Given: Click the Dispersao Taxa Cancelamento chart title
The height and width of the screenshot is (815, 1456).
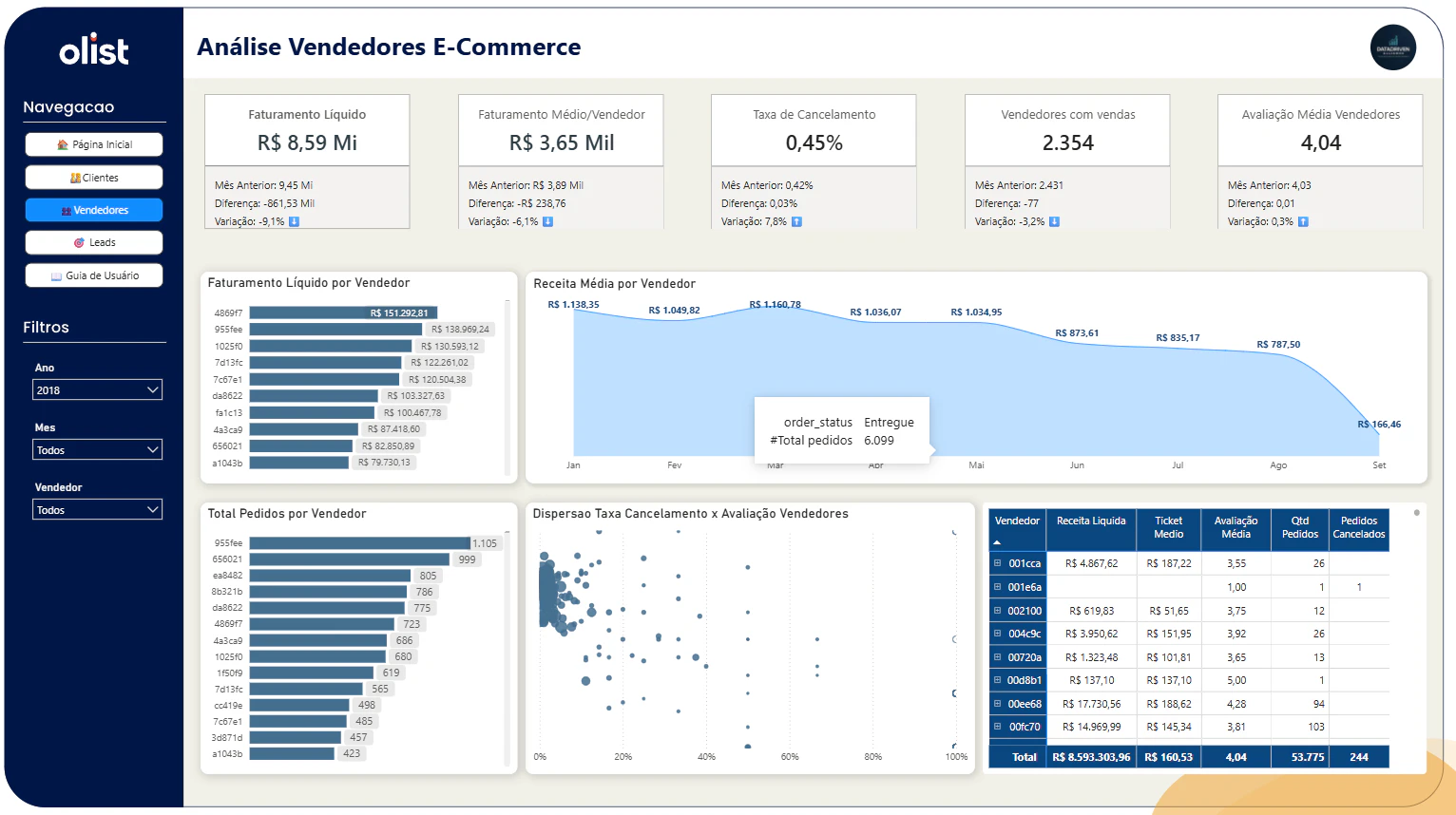Looking at the screenshot, I should (690, 514).
